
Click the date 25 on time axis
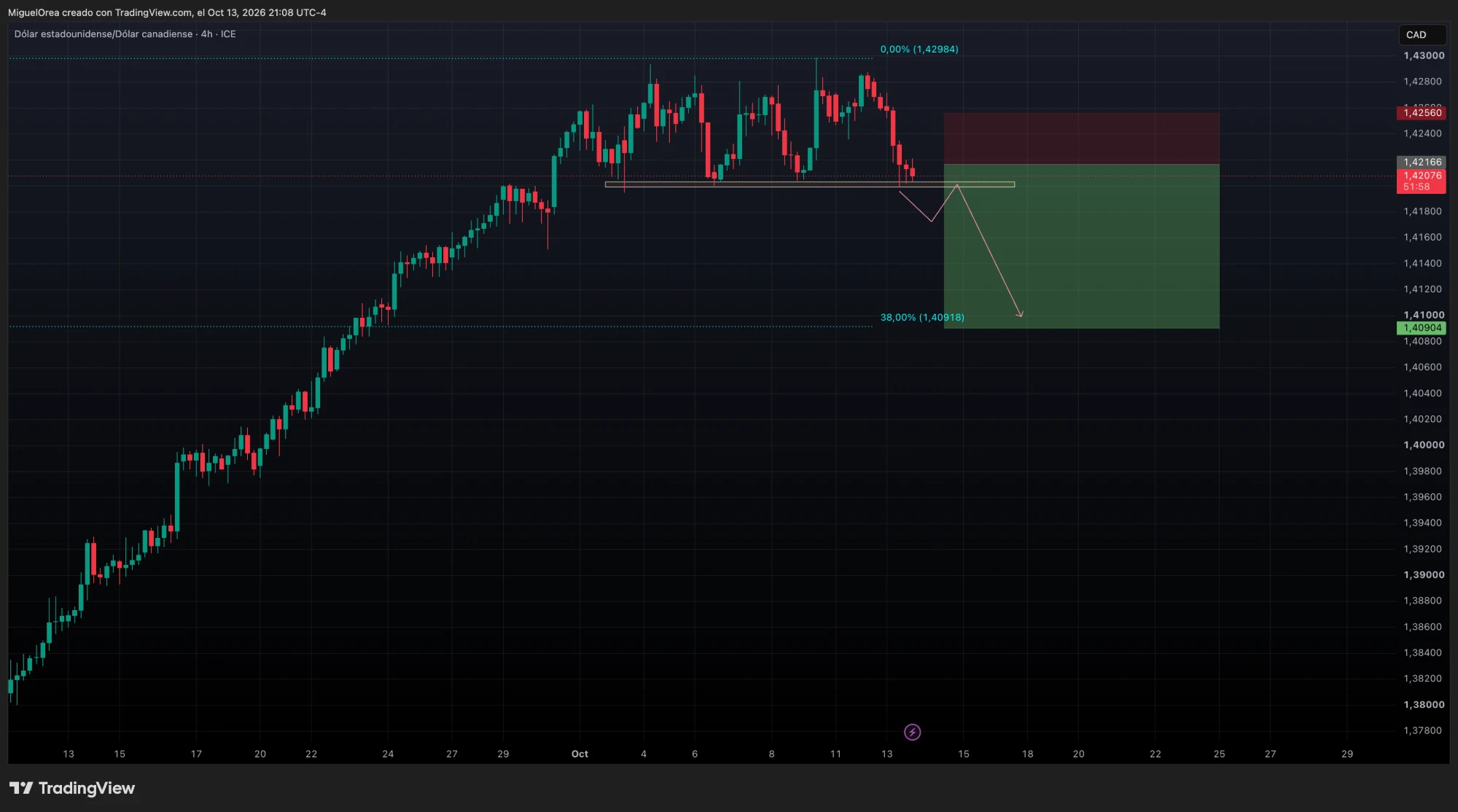pos(1219,754)
